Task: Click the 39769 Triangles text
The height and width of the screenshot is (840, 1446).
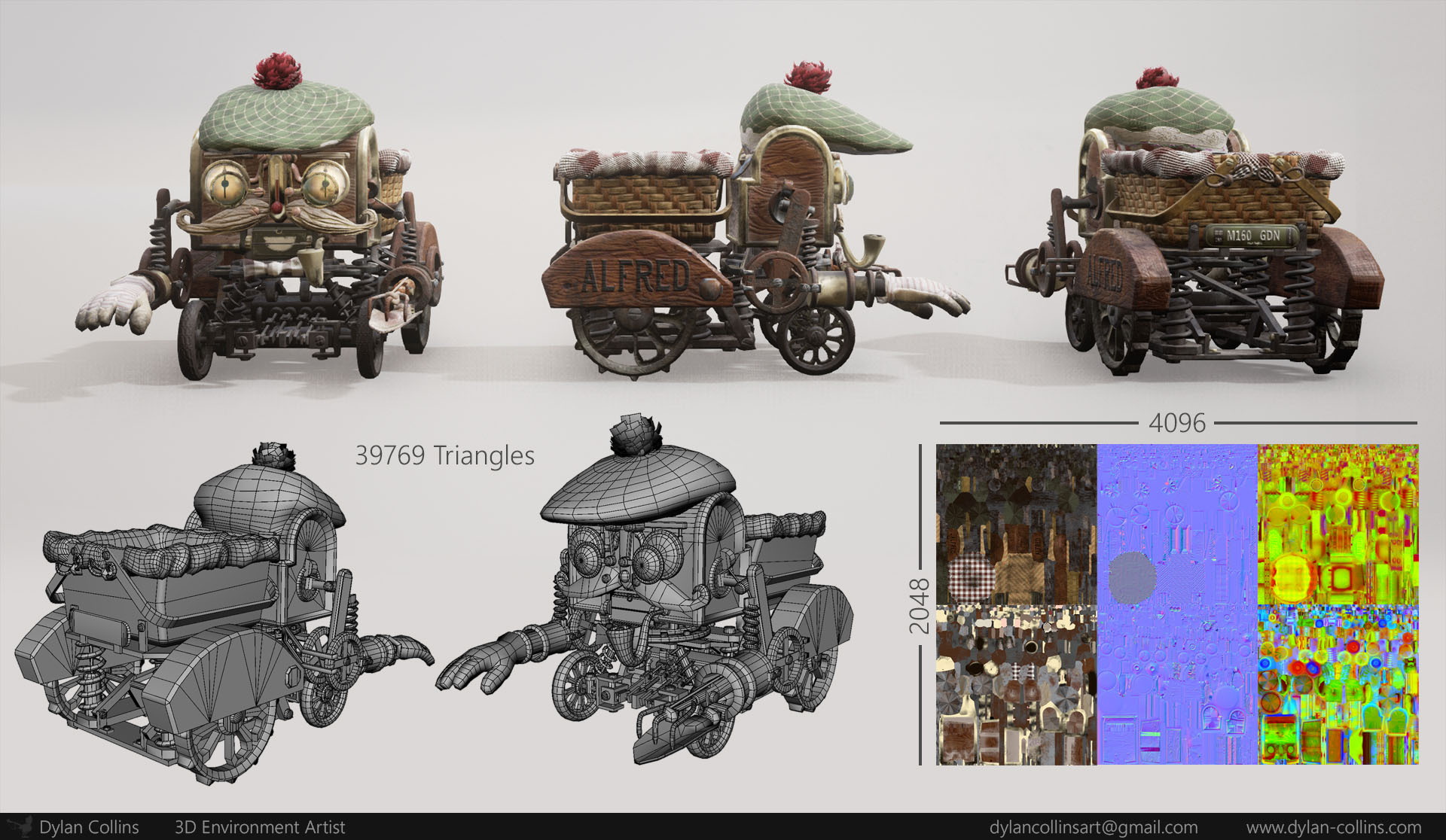Action: pyautogui.click(x=444, y=455)
